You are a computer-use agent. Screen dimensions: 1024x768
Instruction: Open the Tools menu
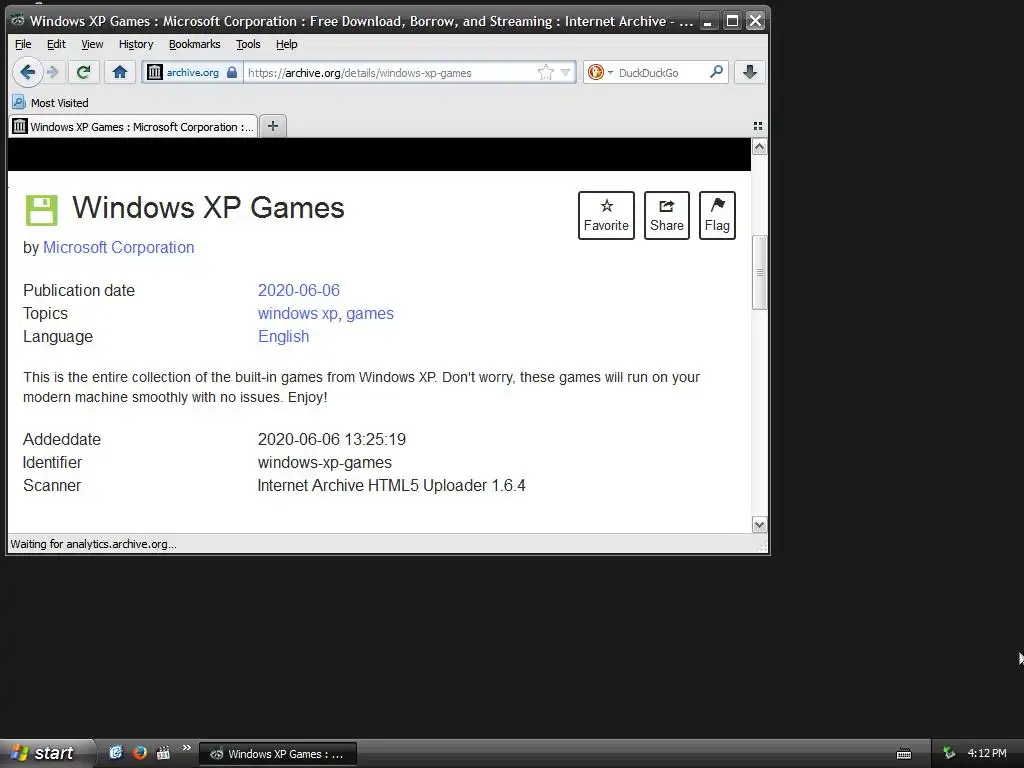click(248, 44)
